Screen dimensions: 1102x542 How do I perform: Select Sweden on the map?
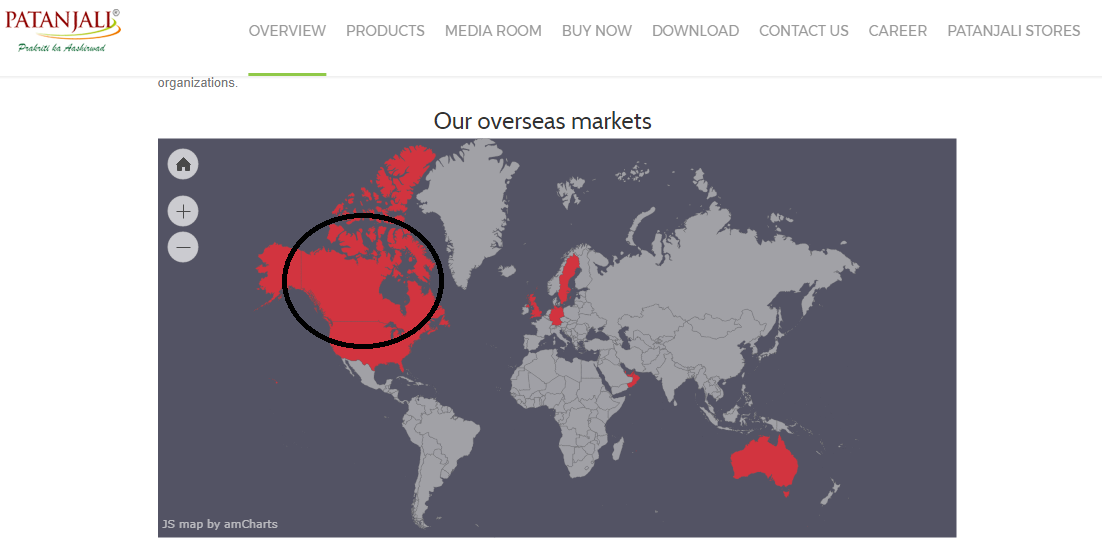[x=569, y=278]
